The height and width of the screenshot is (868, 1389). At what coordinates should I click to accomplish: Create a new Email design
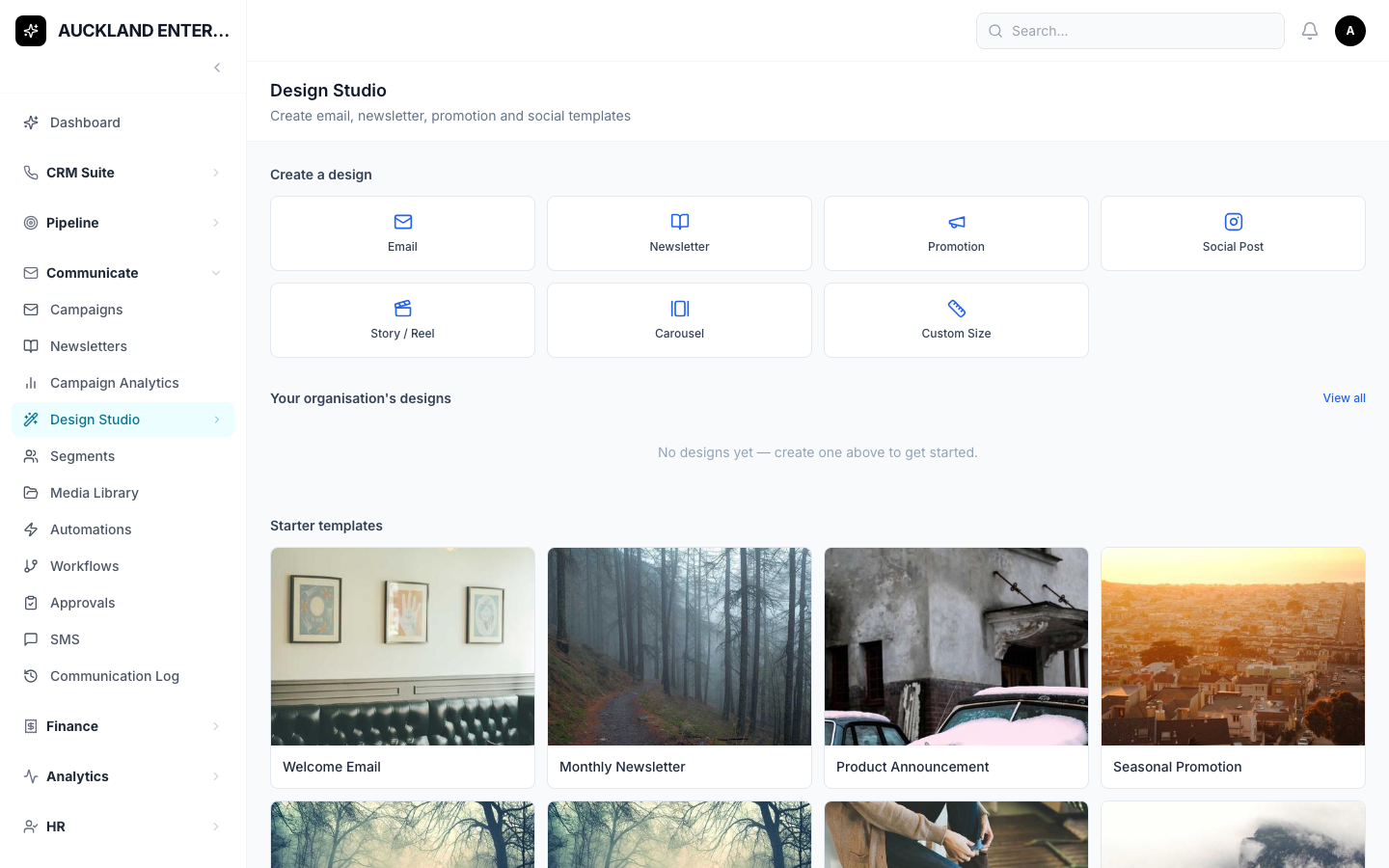[x=402, y=233]
